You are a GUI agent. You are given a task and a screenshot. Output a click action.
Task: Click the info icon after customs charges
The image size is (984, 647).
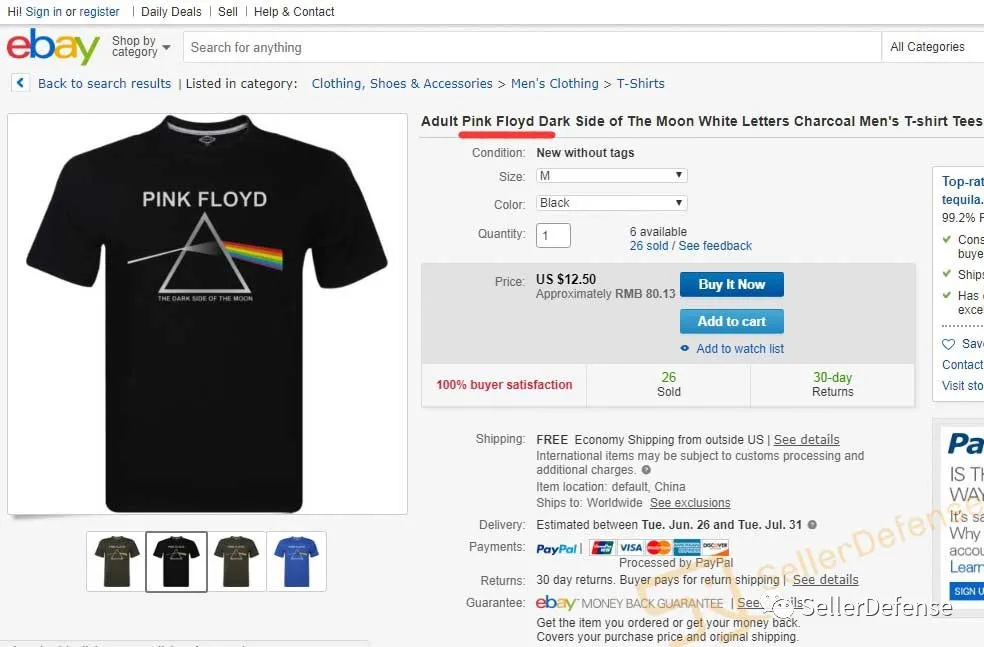646,470
